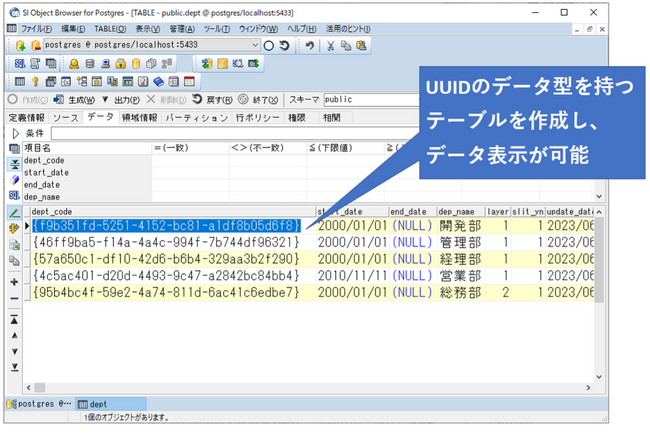Open the TABLE(O) menu
Viewport: 650px width, 433px height.
point(110,29)
